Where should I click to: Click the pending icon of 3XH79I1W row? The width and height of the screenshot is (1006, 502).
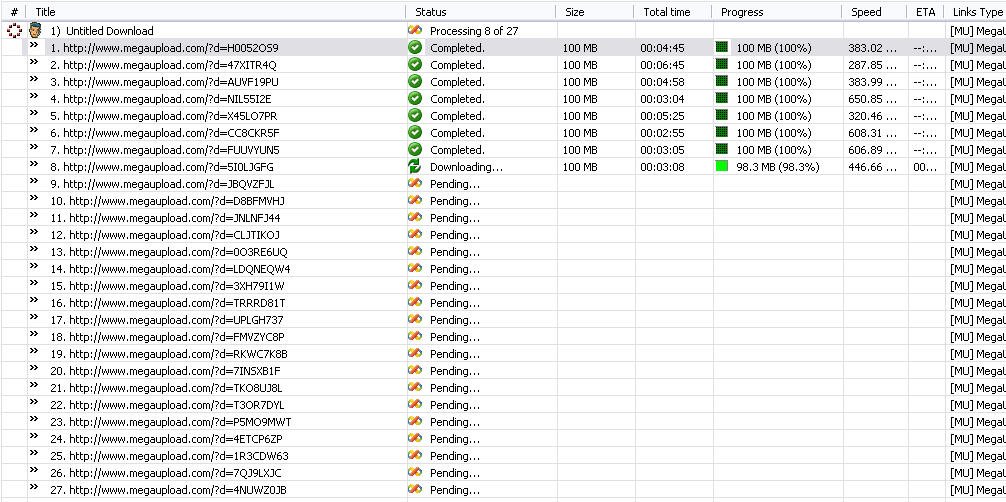coord(415,285)
